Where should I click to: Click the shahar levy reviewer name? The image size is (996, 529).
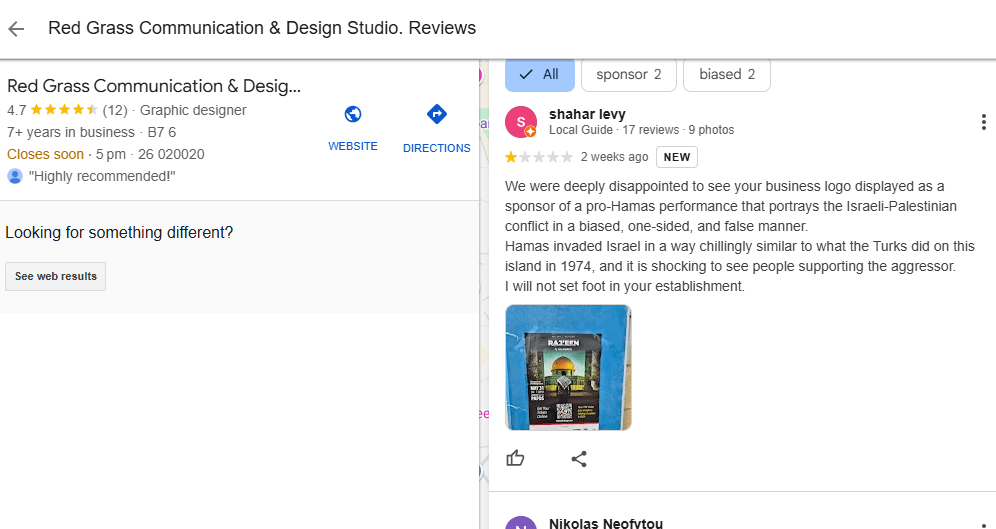click(587, 114)
